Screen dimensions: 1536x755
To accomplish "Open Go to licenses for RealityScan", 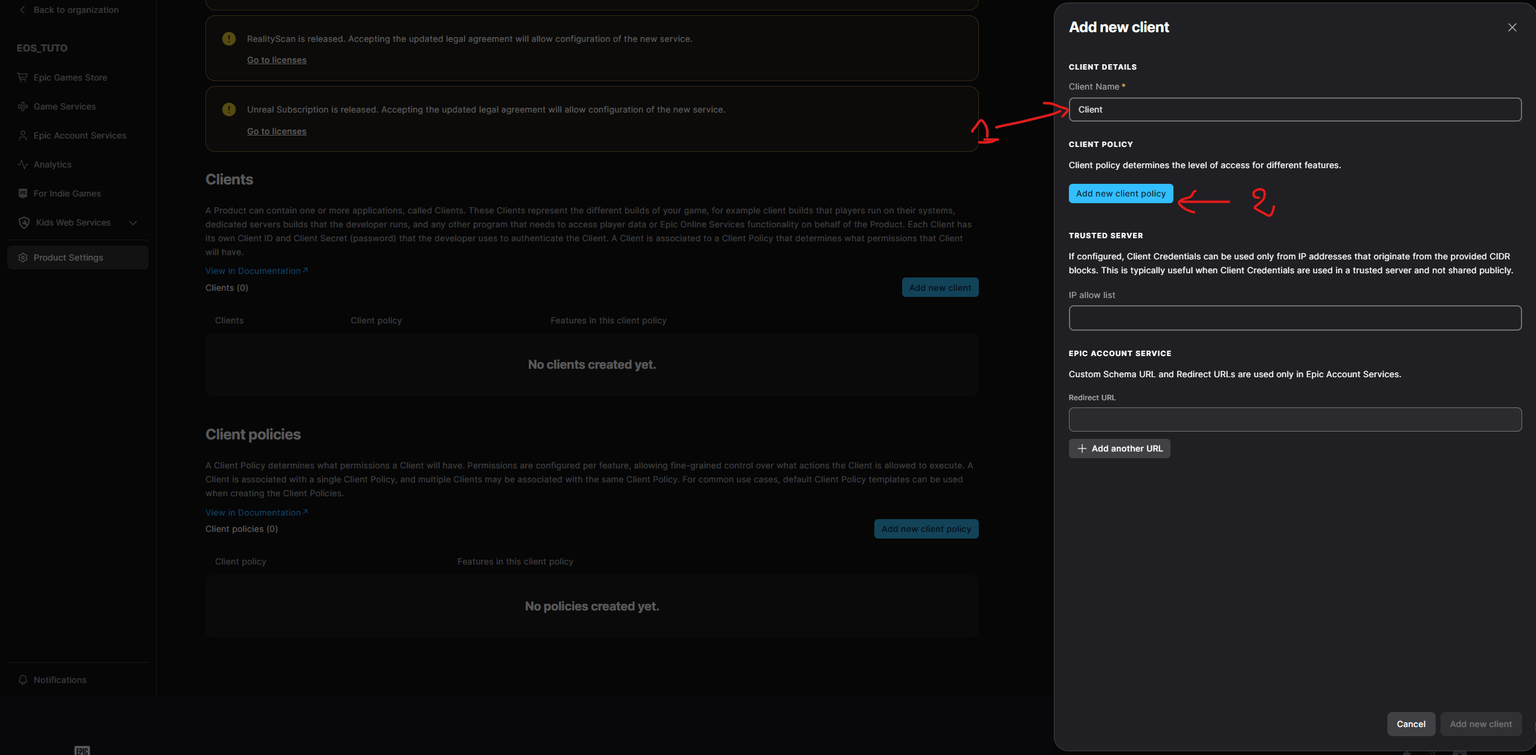I will pyautogui.click(x=276, y=59).
